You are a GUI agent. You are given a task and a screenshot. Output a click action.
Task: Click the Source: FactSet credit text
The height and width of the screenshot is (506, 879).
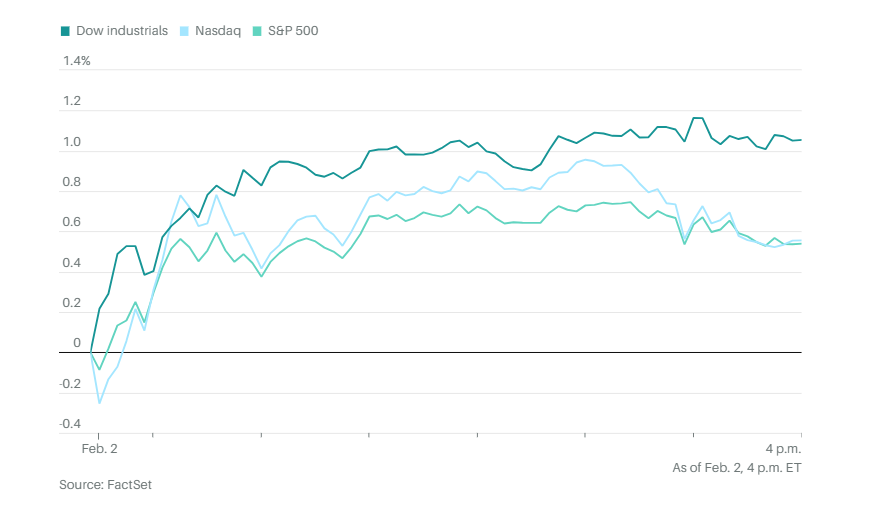[x=105, y=484]
